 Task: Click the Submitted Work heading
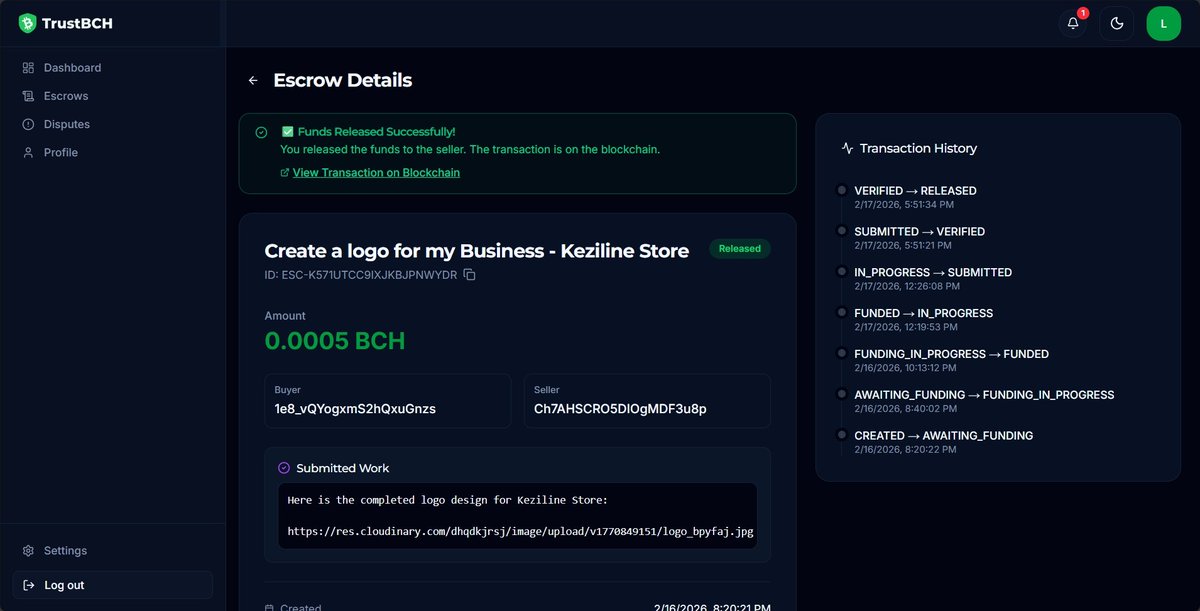(343, 468)
